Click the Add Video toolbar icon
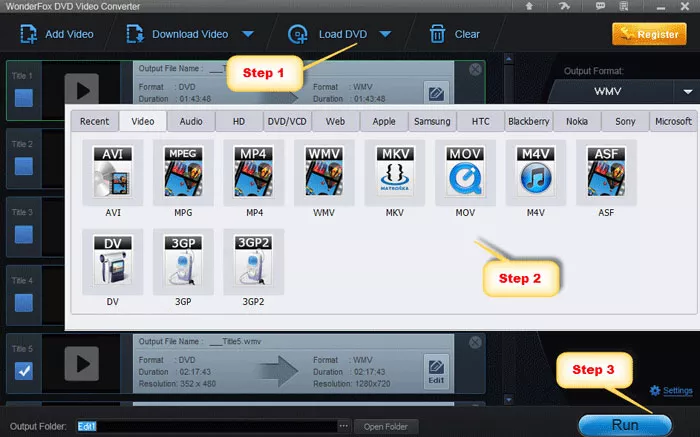This screenshot has height=437, width=700. click(x=29, y=34)
